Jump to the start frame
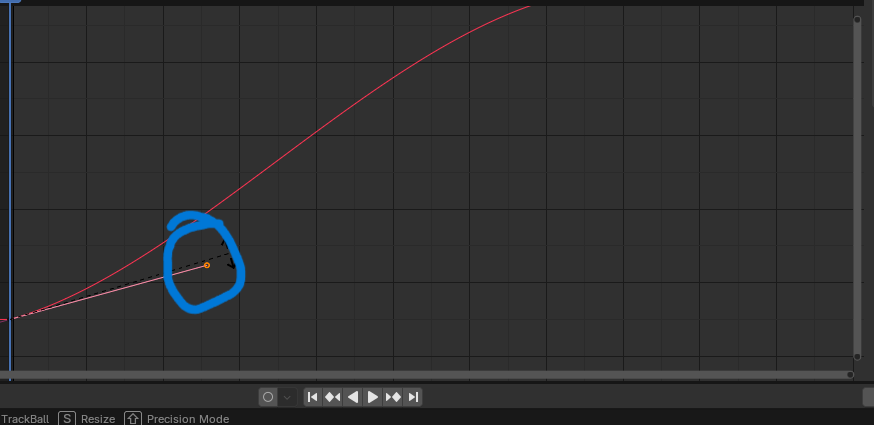 (x=313, y=397)
